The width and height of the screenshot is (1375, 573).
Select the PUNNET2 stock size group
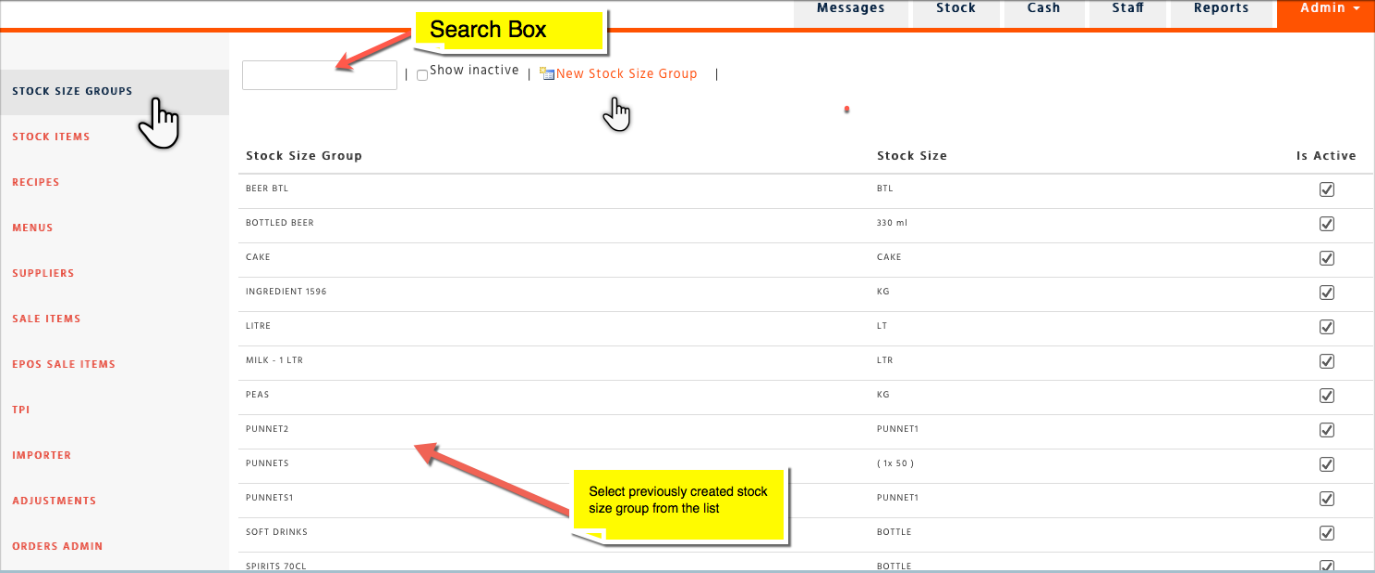pos(267,429)
